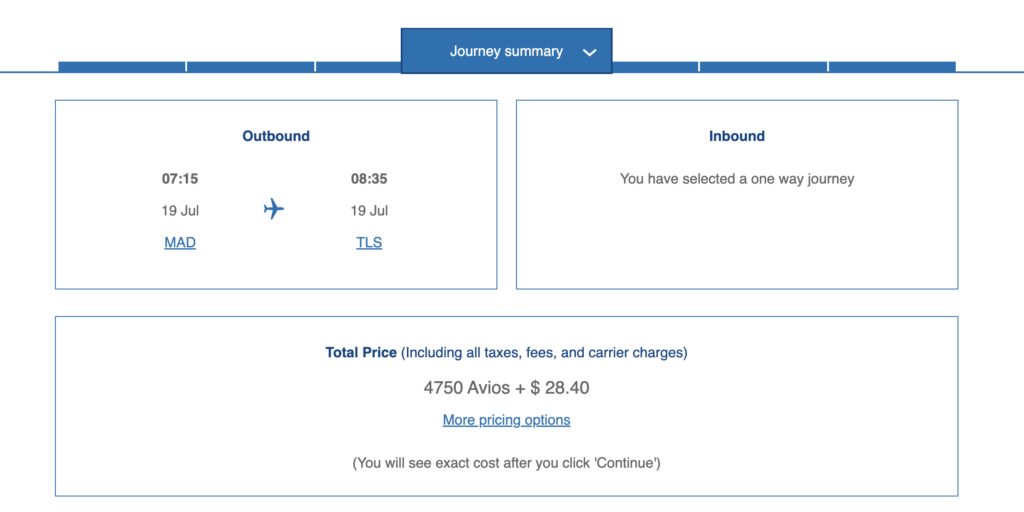
Task: Click the Inbound heading
Action: [x=737, y=136]
